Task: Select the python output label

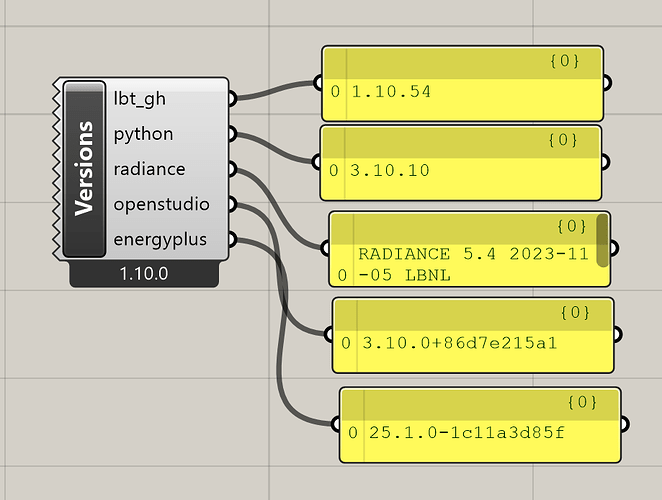Action: click(144, 134)
